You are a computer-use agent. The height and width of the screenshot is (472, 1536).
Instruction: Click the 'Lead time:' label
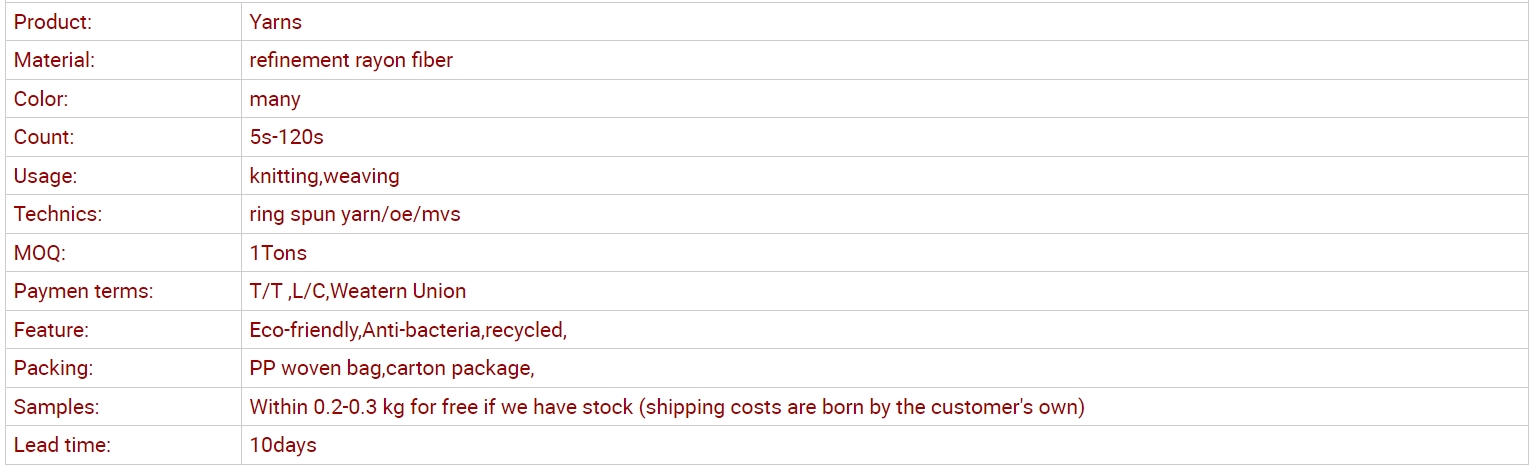click(x=62, y=445)
